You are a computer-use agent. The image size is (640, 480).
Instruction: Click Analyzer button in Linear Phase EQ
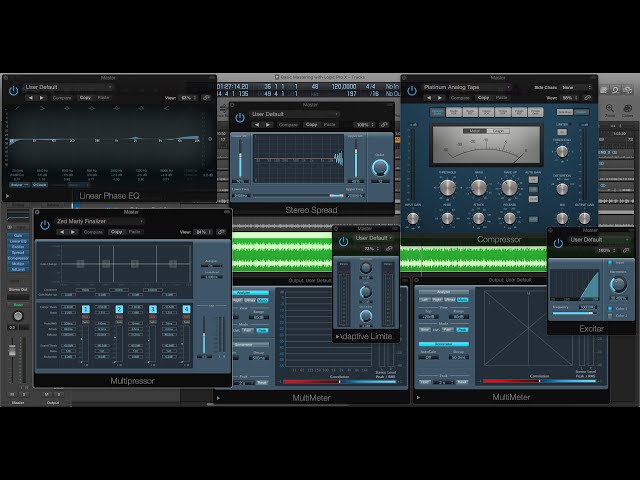20,185
